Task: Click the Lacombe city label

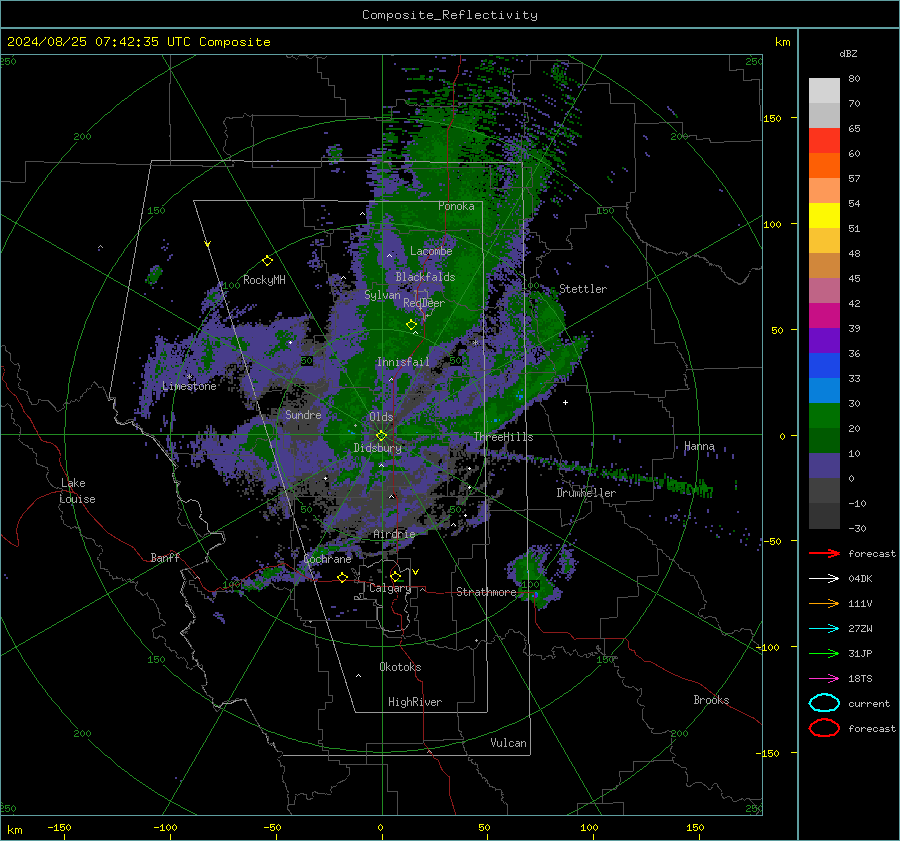Action: tap(431, 251)
